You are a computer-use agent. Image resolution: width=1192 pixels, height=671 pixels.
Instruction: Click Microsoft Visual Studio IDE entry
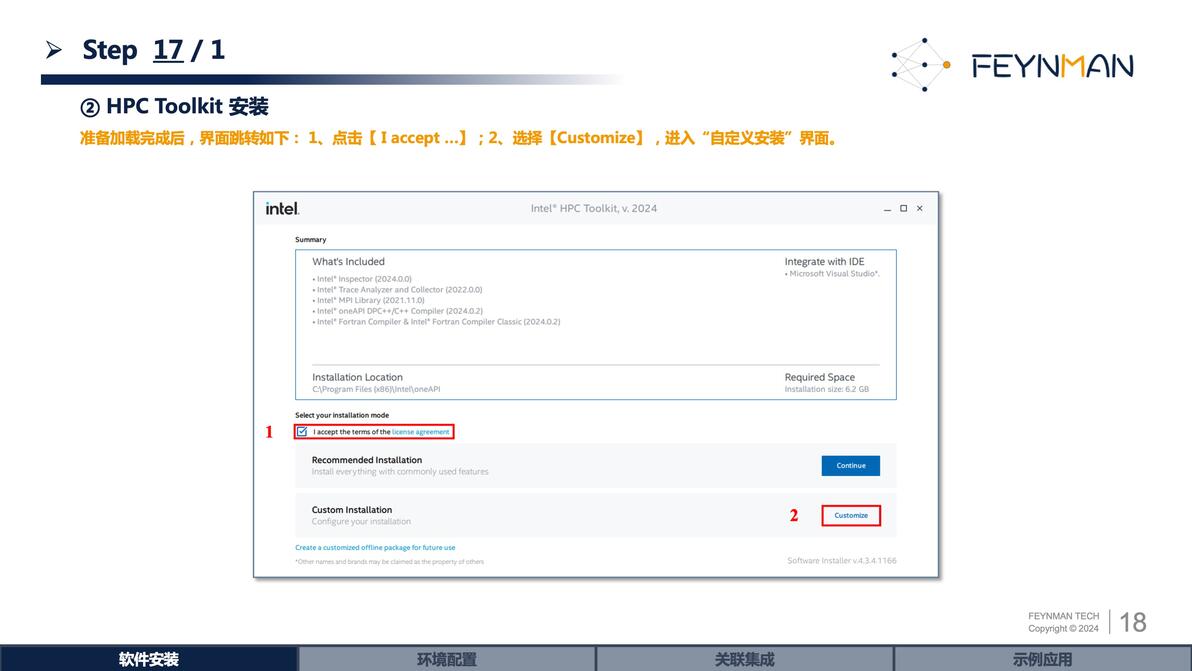click(832, 274)
